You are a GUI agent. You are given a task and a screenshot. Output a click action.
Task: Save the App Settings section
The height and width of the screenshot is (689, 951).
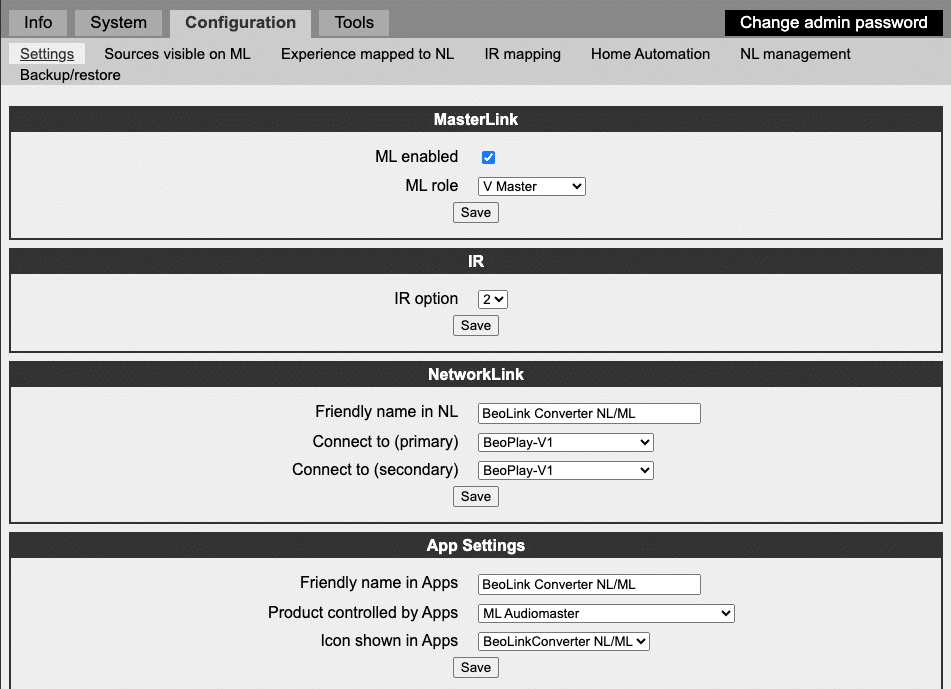[x=476, y=667]
